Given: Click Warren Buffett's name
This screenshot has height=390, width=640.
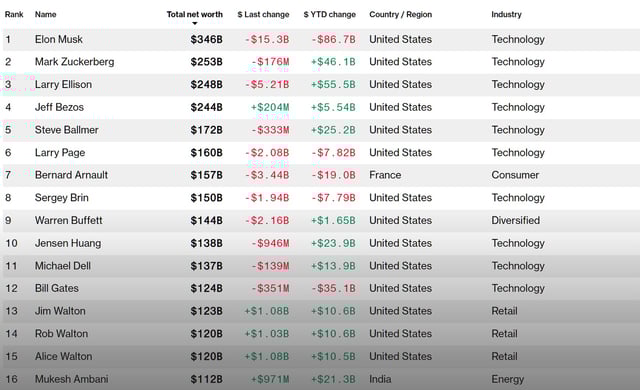Looking at the screenshot, I should [69, 220].
